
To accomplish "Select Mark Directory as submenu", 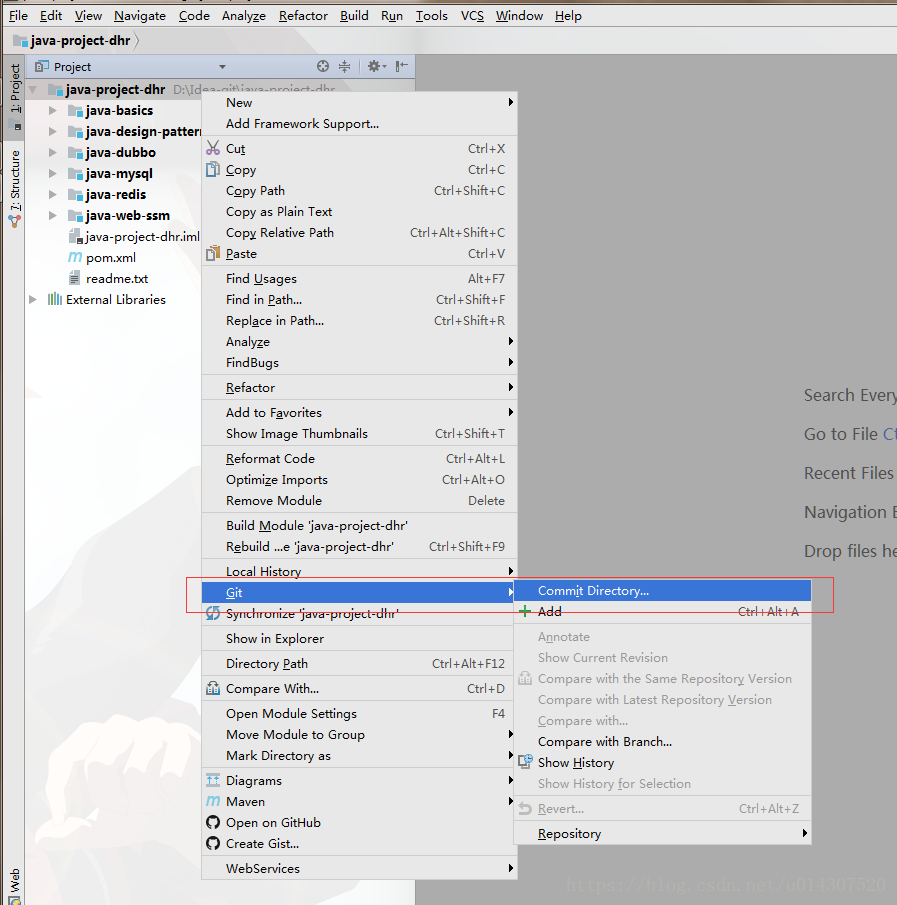I will 359,756.
